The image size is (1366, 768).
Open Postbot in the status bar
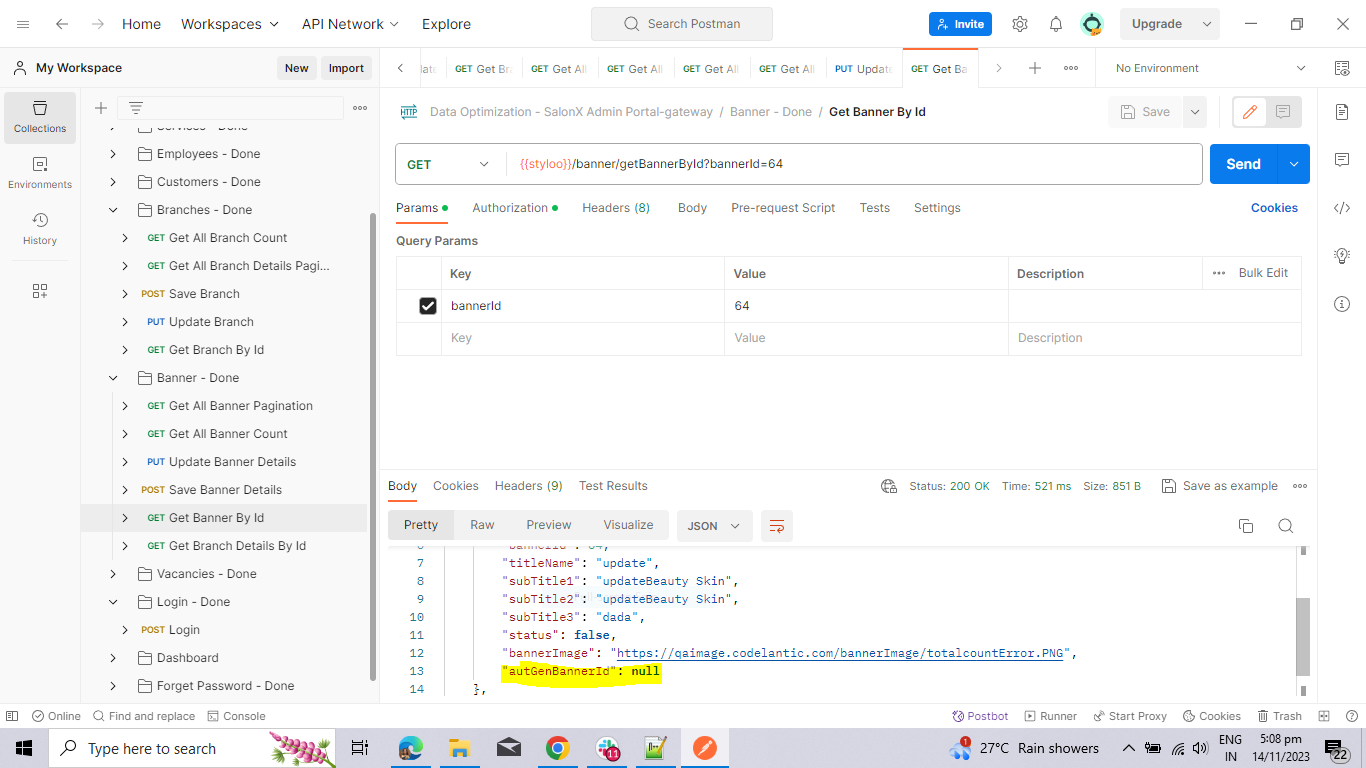pyautogui.click(x=980, y=716)
